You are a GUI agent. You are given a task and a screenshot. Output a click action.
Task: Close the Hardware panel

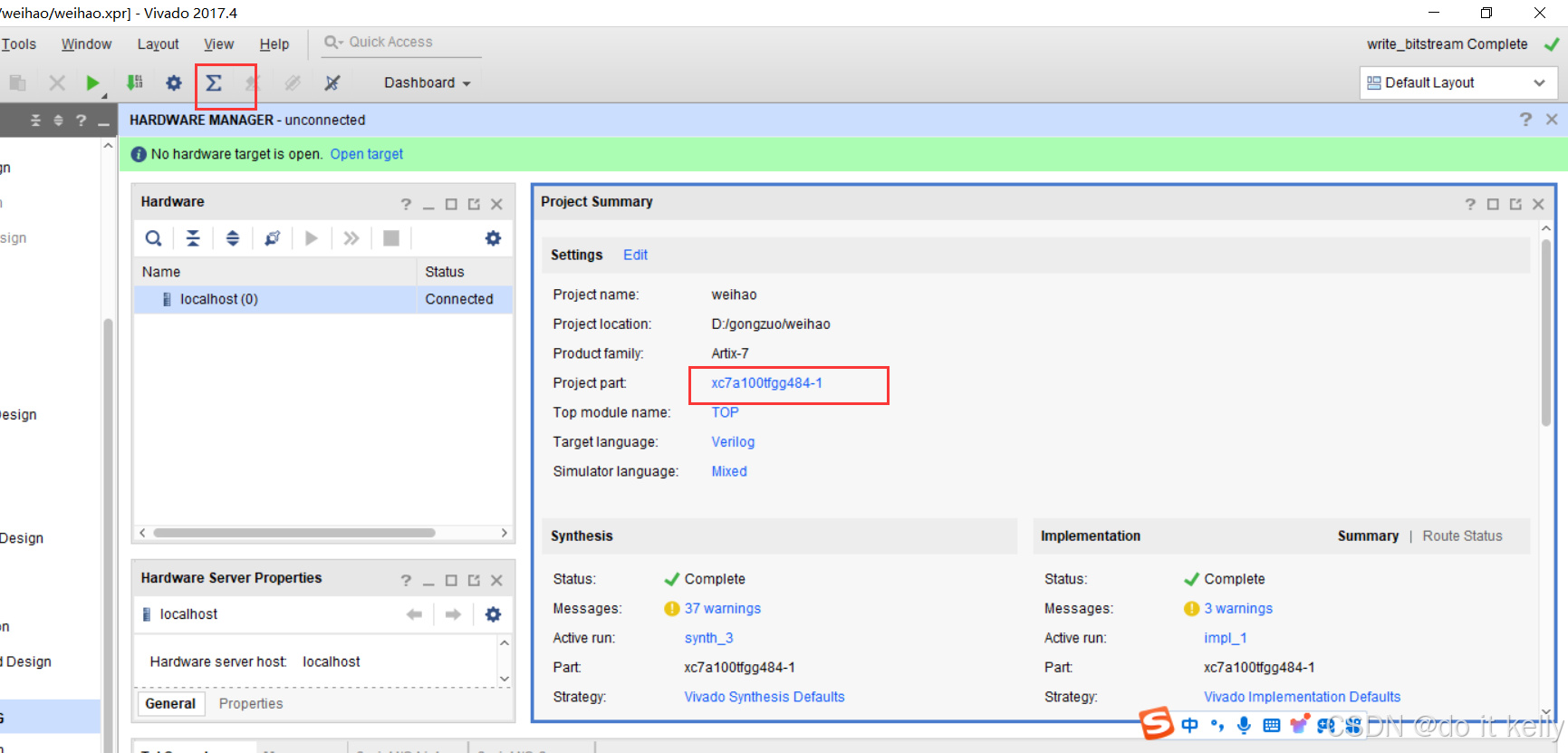tap(496, 204)
